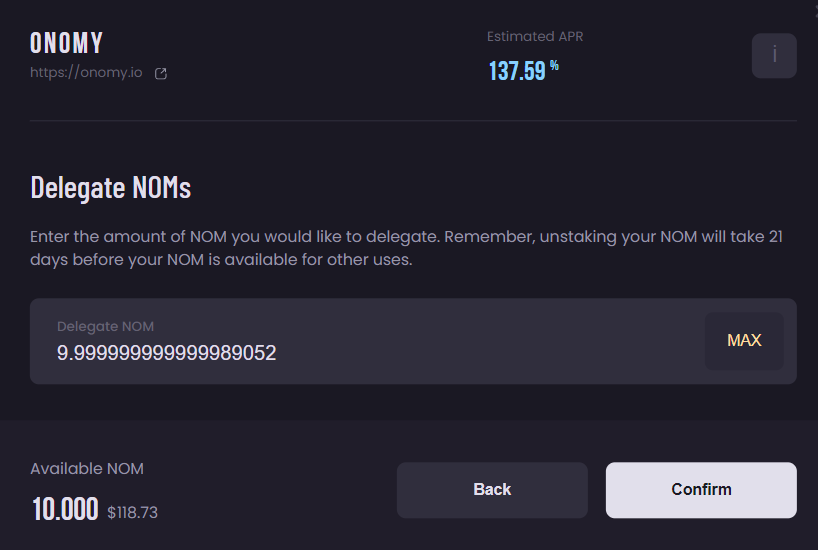Click the percent symbol next to APR
This screenshot has width=818, height=550.
(554, 66)
